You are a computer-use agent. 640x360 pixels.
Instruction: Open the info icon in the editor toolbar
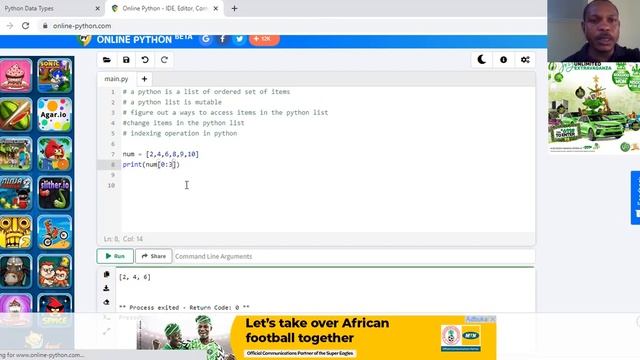point(503,60)
